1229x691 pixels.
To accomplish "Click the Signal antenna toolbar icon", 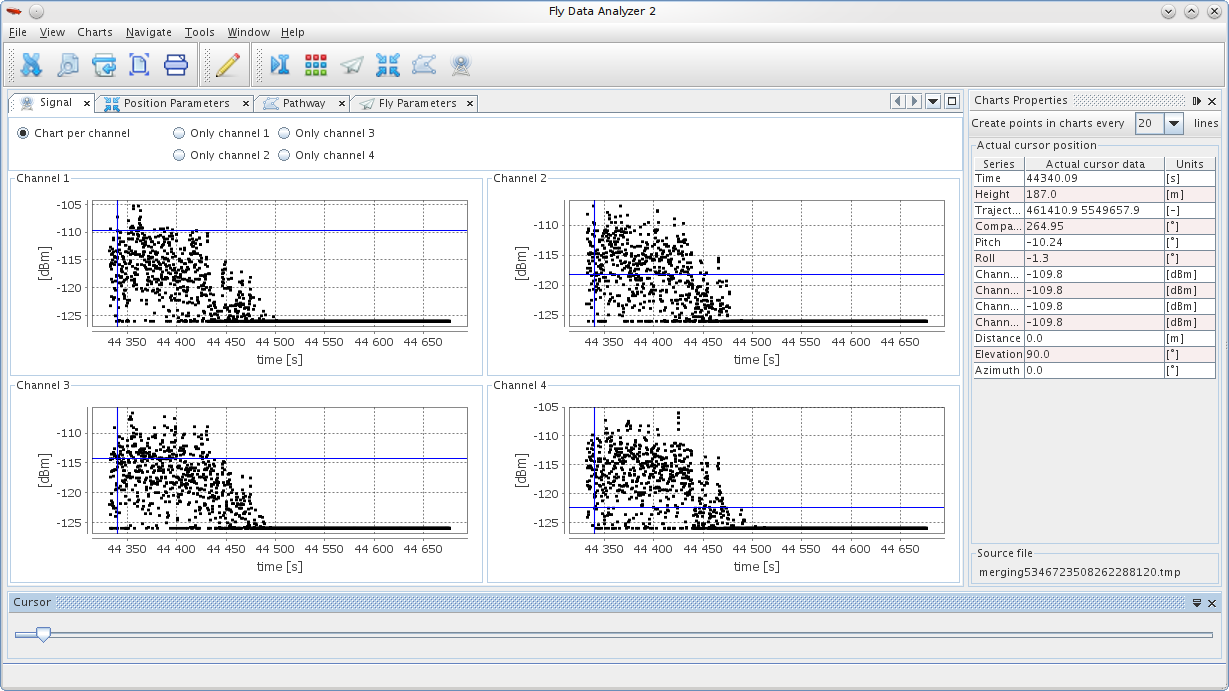I will pyautogui.click(x=460, y=65).
